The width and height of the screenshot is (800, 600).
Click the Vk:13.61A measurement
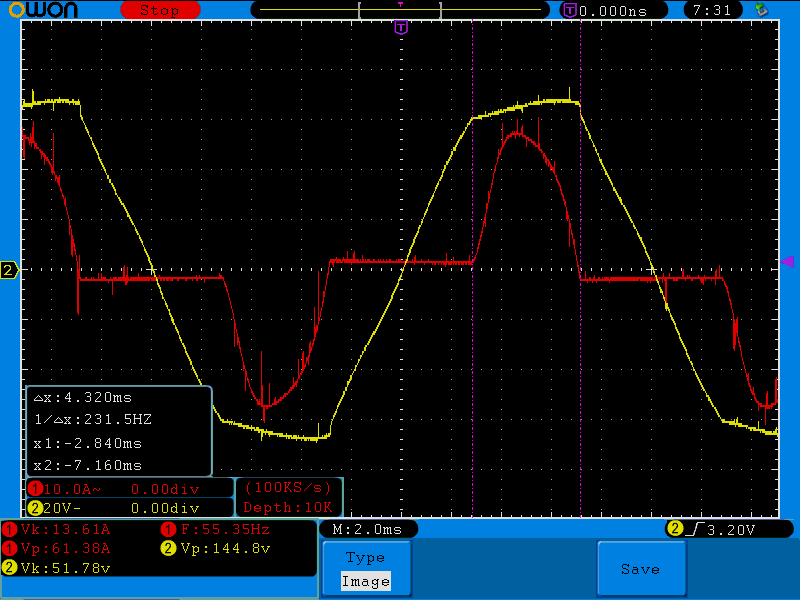(x=65, y=530)
